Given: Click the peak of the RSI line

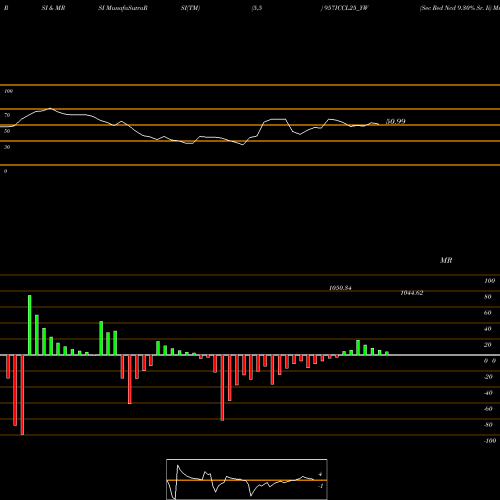Looking at the screenshot, I should pos(50,108).
